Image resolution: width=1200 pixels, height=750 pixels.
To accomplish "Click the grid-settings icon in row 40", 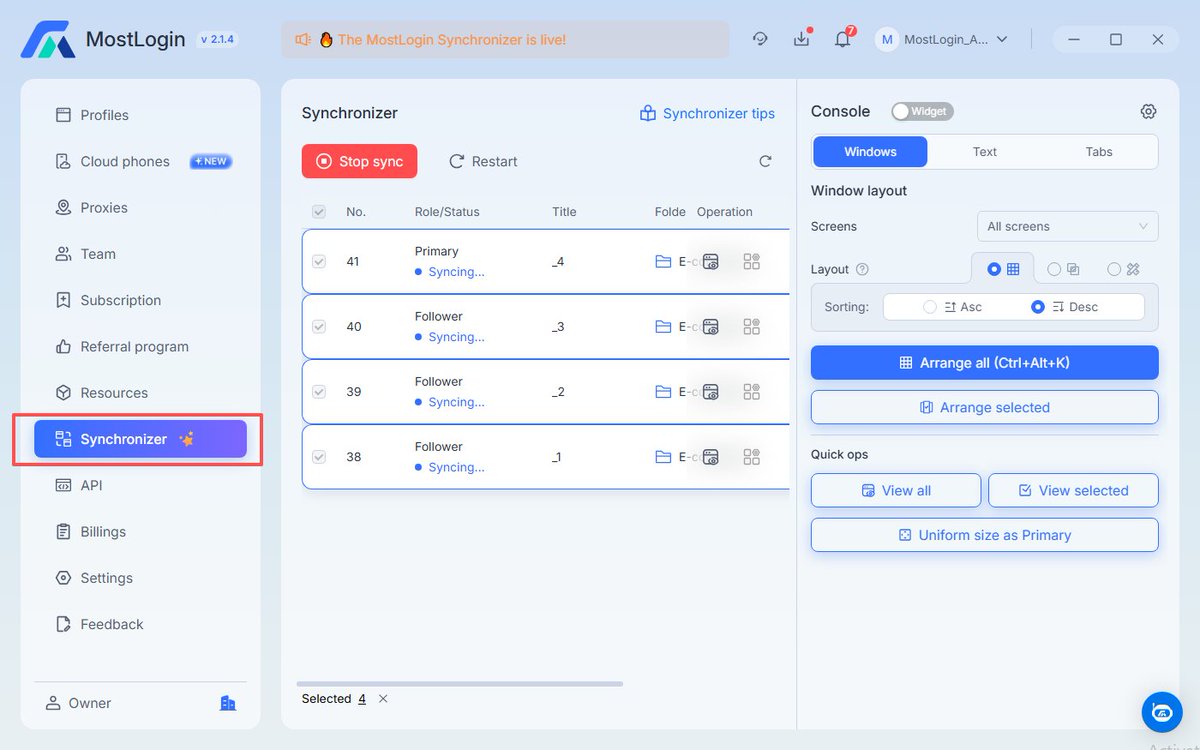I will [x=752, y=326].
